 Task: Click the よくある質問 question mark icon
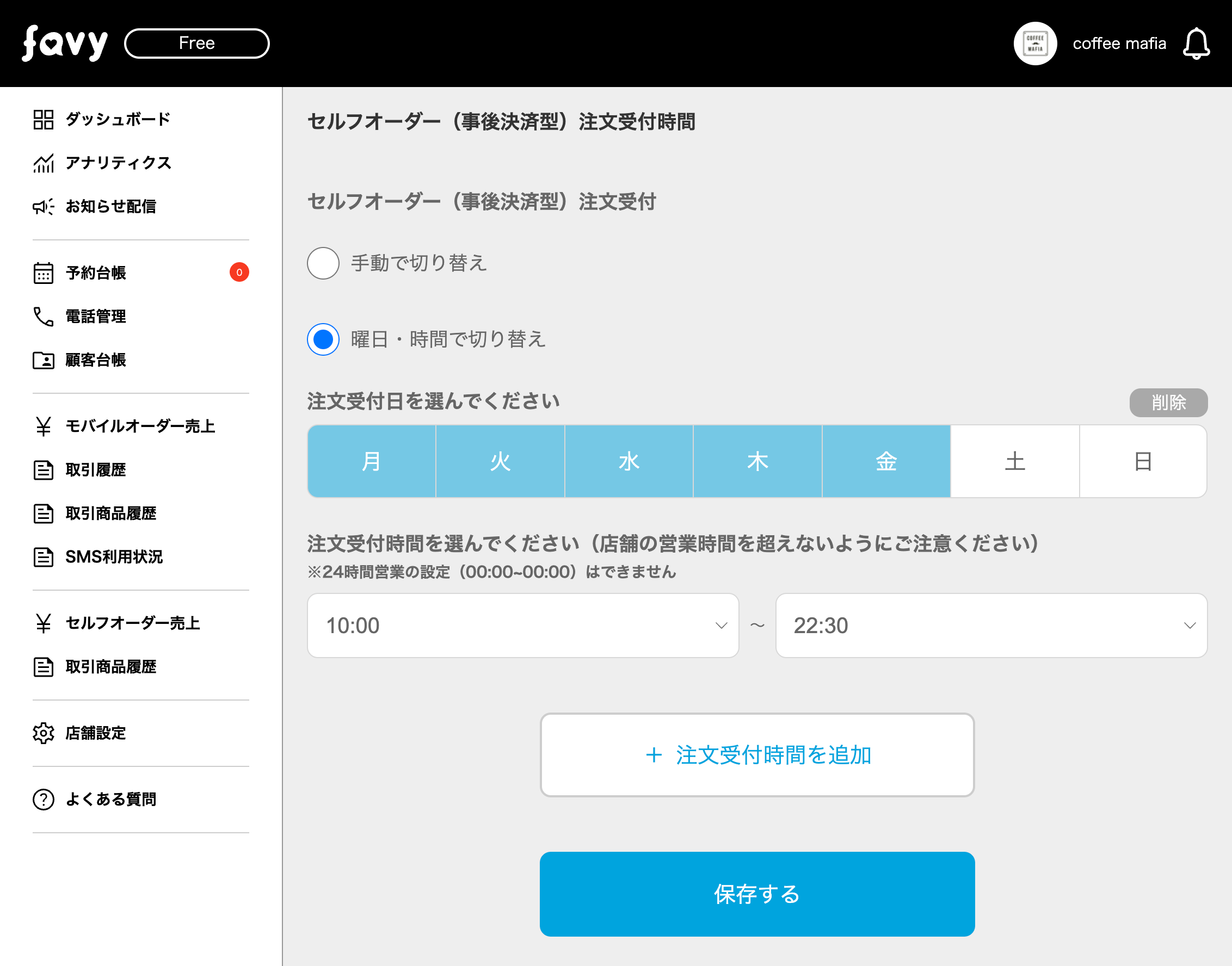tap(43, 799)
